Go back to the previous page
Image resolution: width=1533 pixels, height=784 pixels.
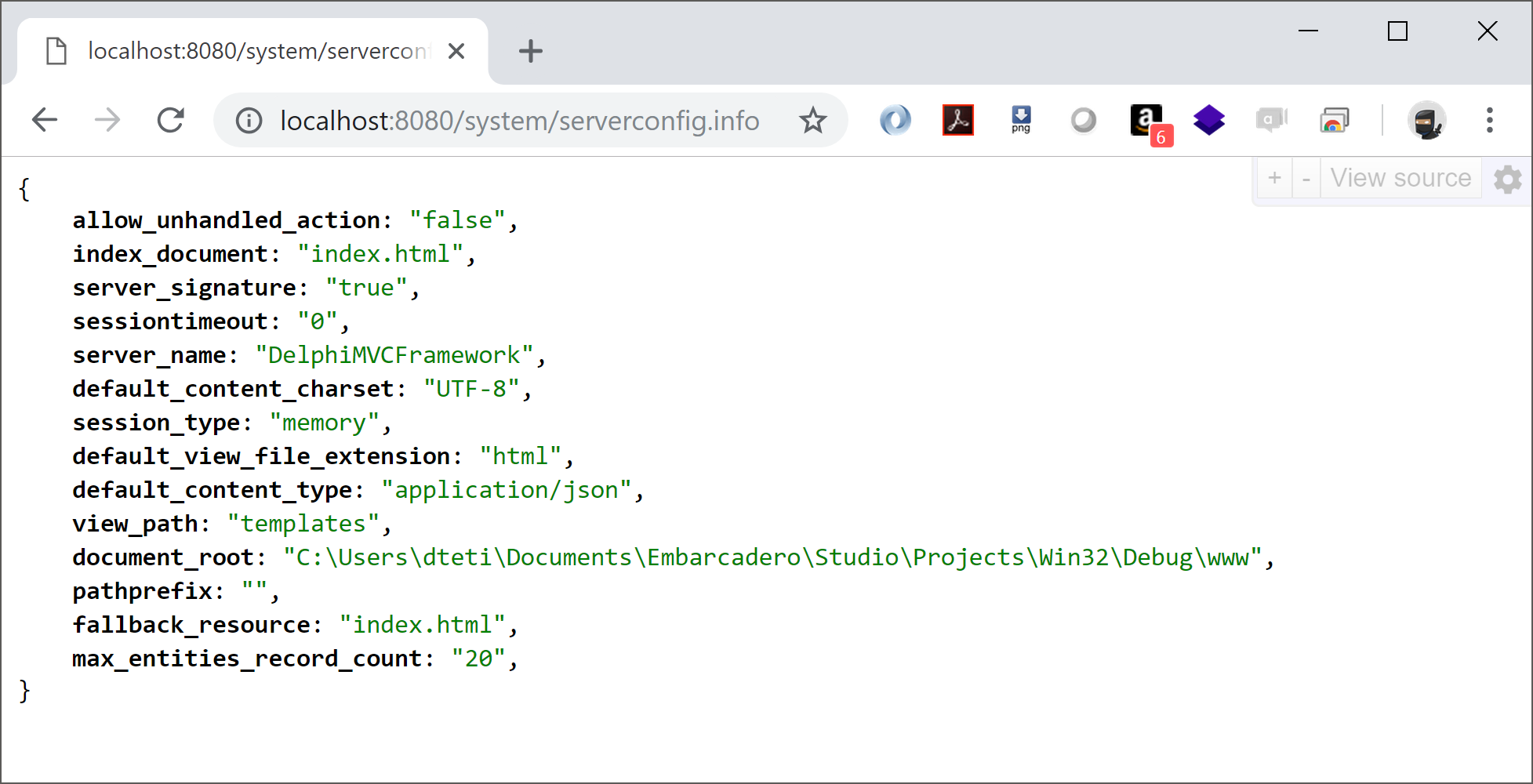[45, 120]
